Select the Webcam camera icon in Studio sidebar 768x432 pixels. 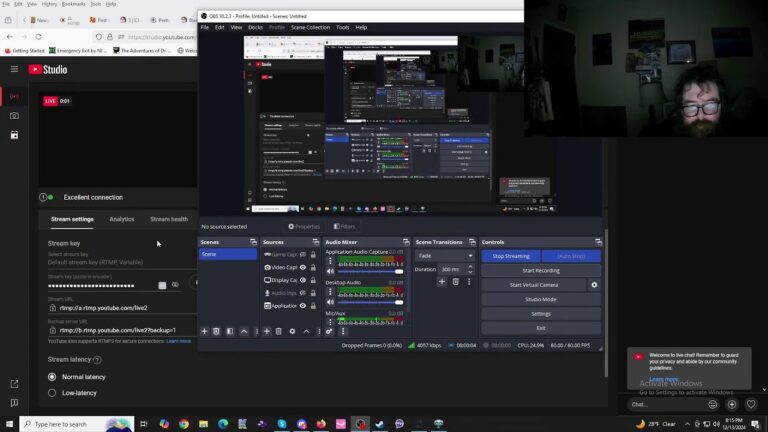14,116
